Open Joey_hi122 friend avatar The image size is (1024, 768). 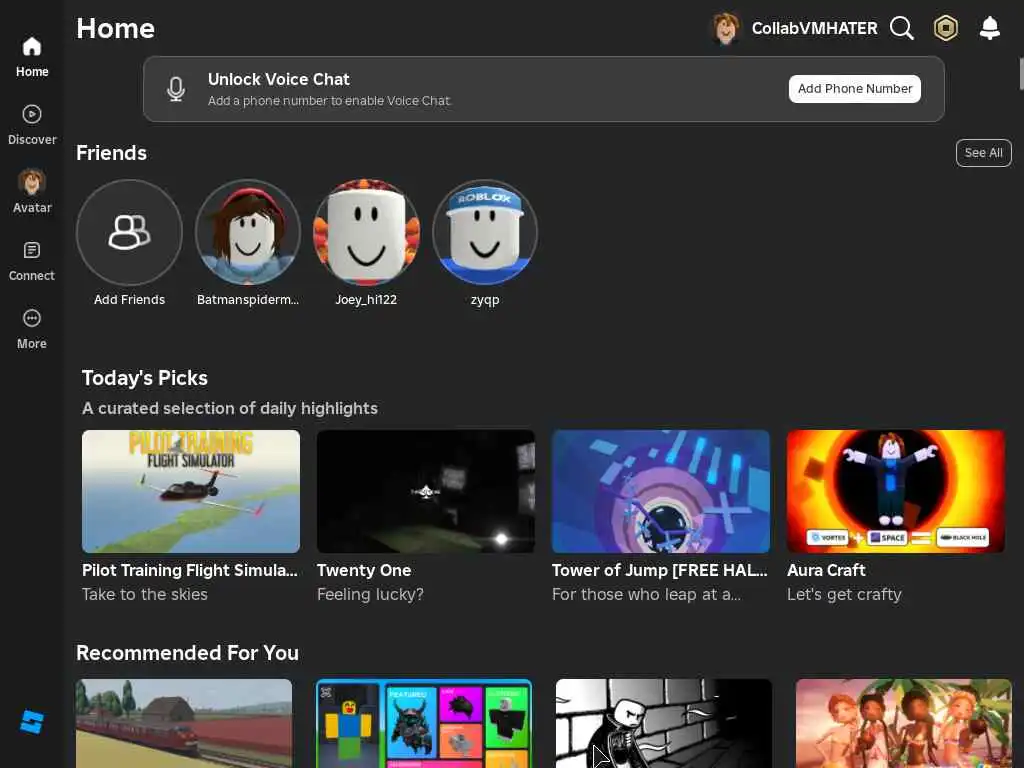tap(366, 232)
